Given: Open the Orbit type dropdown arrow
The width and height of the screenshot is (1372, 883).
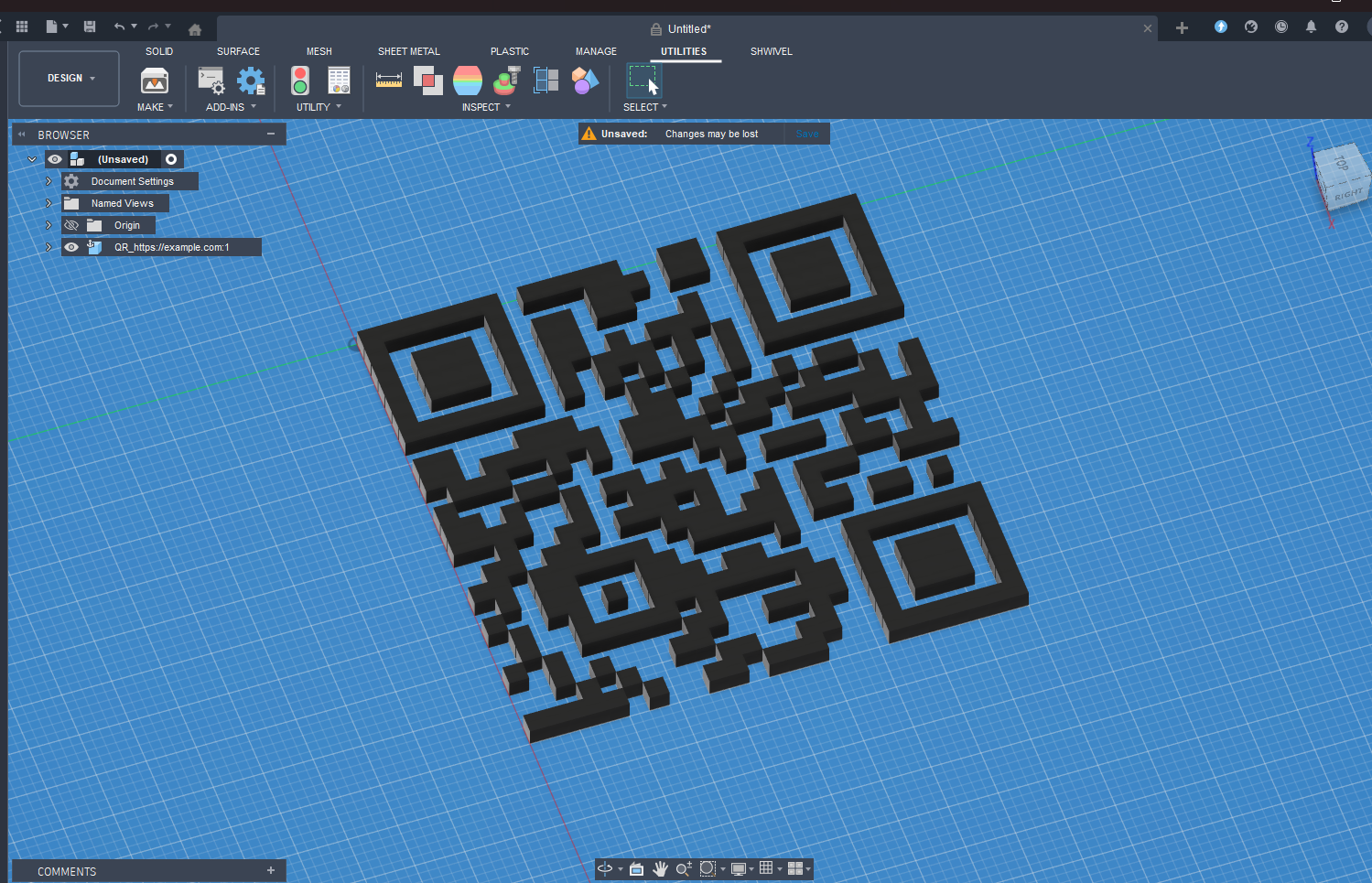Looking at the screenshot, I should pos(621,869).
